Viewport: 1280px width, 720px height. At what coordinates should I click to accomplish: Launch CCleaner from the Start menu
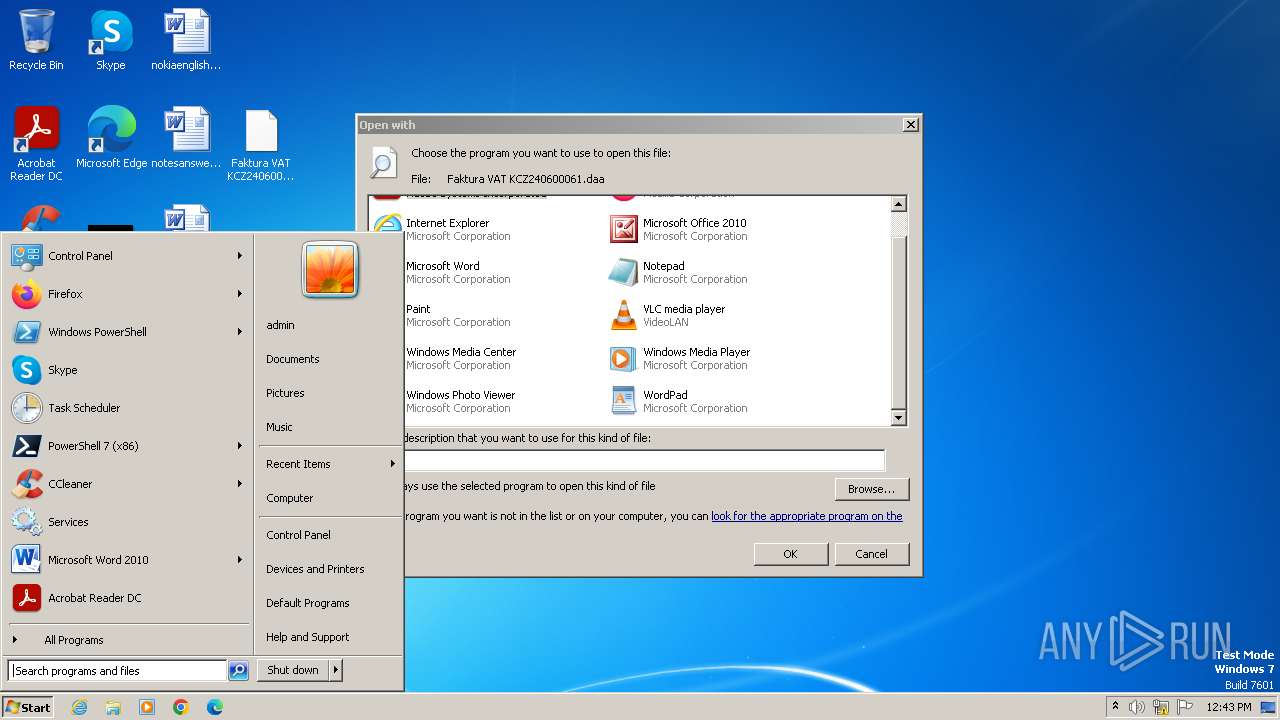tap(128, 484)
